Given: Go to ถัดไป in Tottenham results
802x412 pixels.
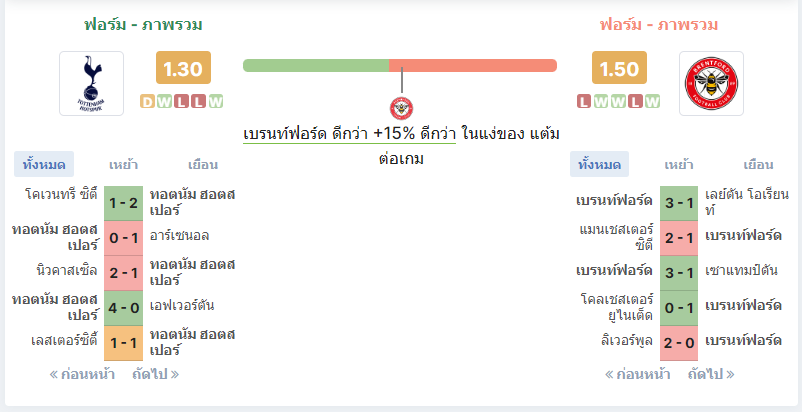Looking at the screenshot, I should coord(155,374).
